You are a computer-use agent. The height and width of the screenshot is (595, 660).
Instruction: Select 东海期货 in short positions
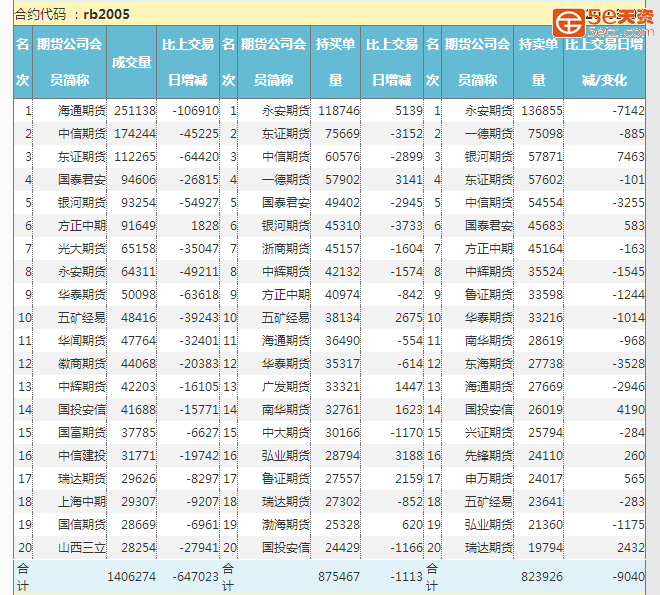489,364
